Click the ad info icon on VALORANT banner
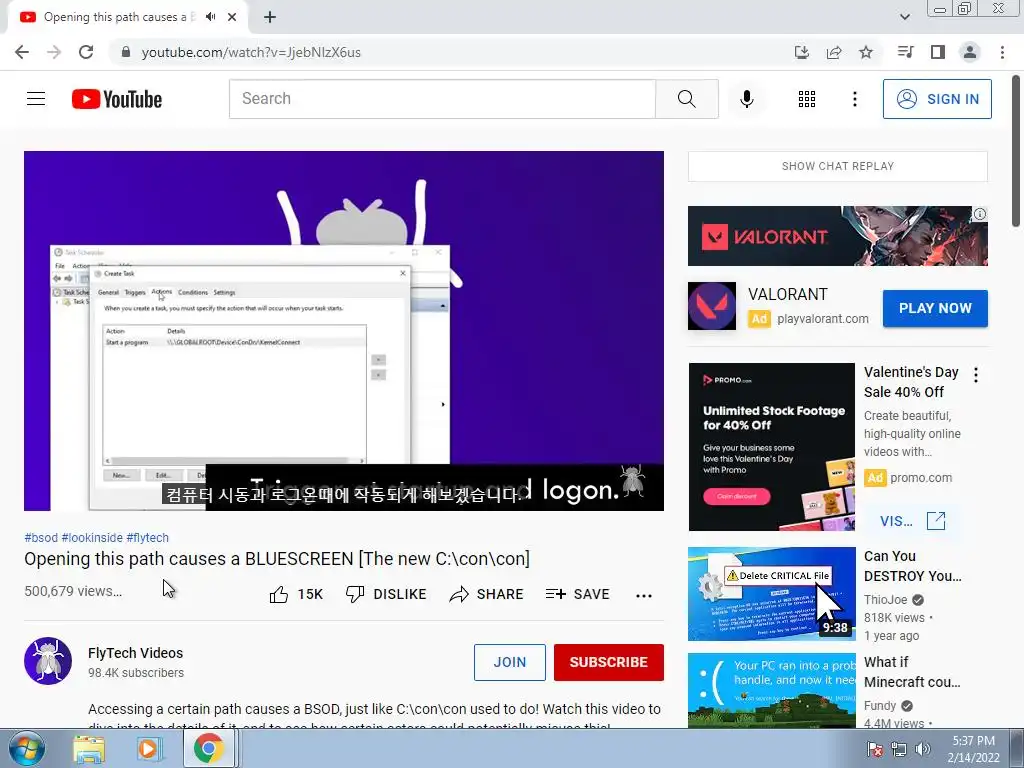This screenshot has height=768, width=1024. 980,214
